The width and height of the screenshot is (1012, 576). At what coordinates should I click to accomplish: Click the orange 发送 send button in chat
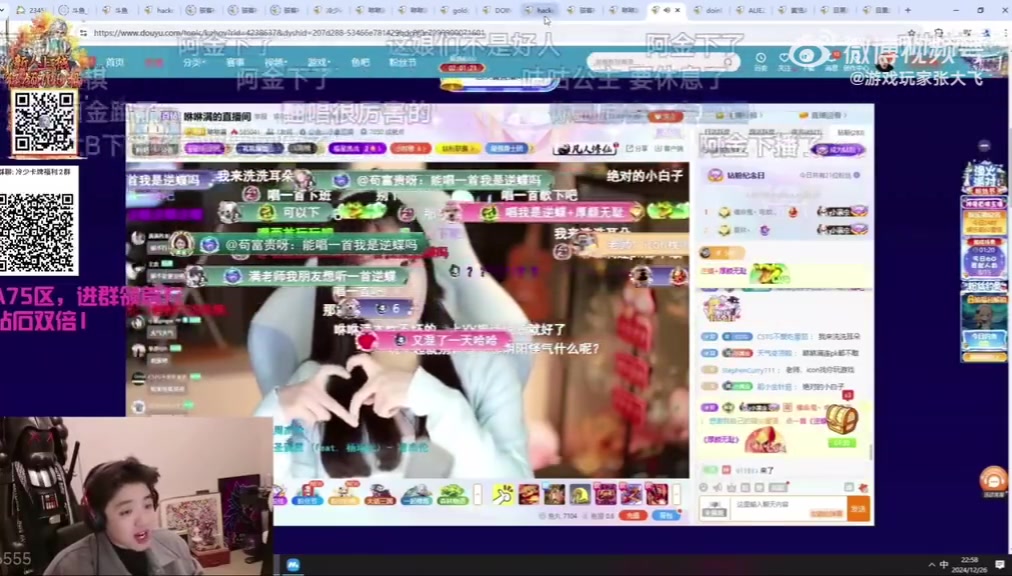[858, 508]
